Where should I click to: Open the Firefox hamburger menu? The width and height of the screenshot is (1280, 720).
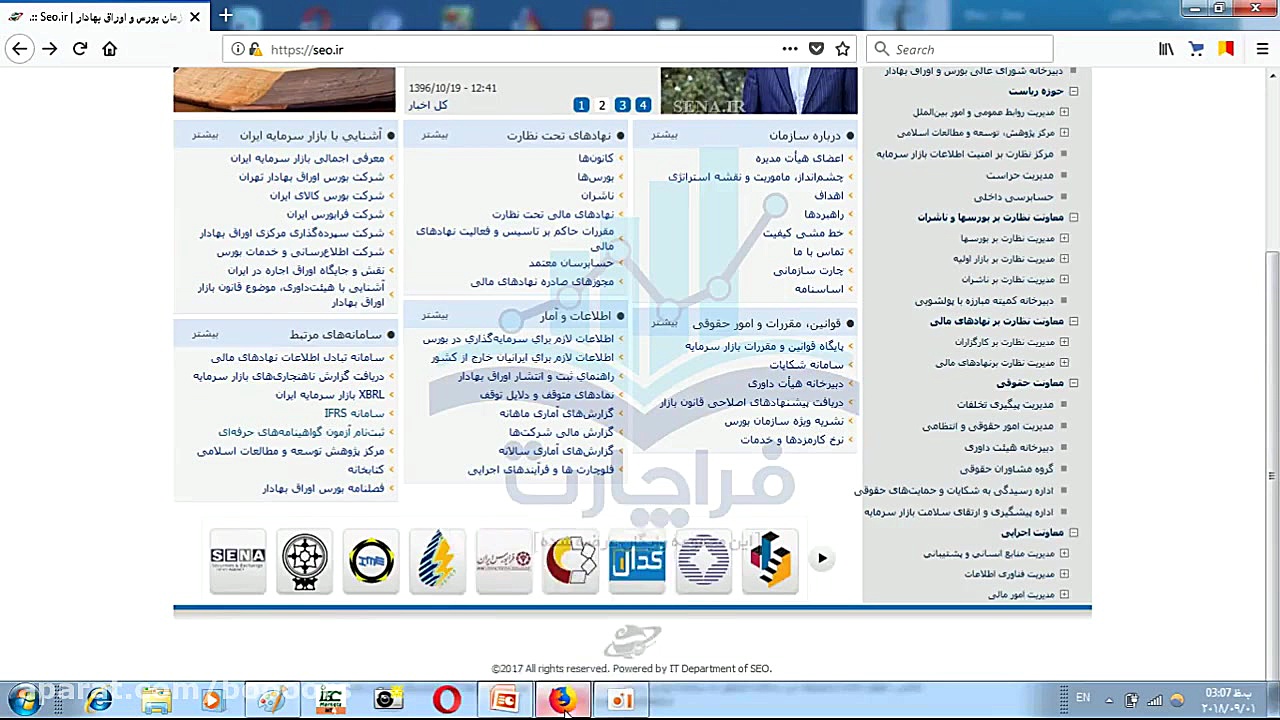click(1261, 49)
